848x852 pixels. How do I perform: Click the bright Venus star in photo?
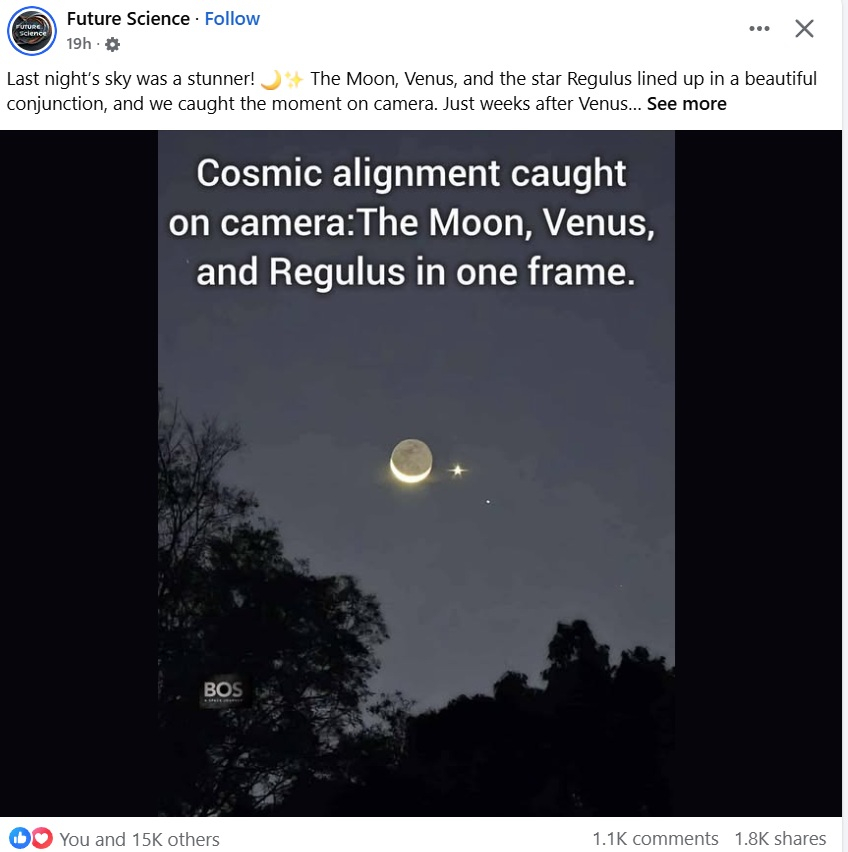(458, 469)
